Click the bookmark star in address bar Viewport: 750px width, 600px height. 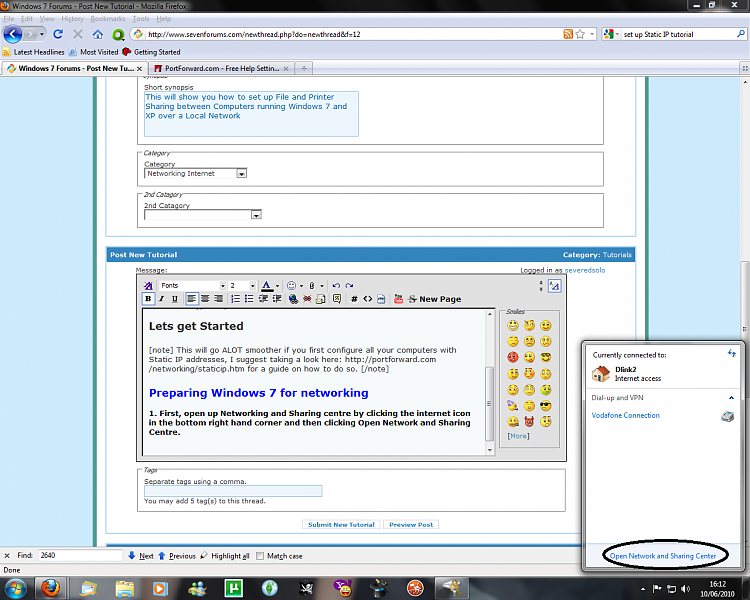point(580,34)
